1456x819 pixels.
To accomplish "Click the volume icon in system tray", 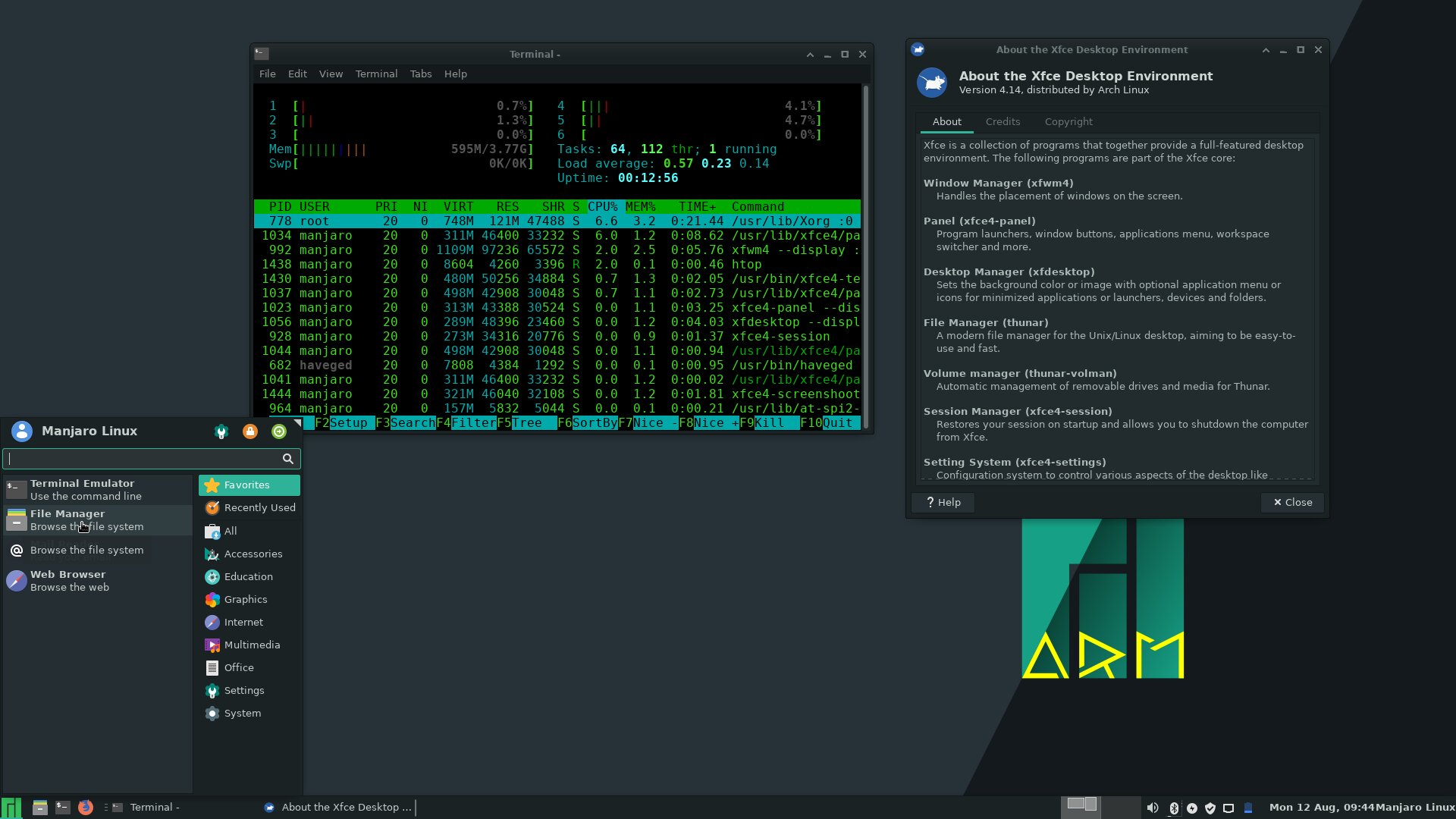I will [x=1153, y=808].
